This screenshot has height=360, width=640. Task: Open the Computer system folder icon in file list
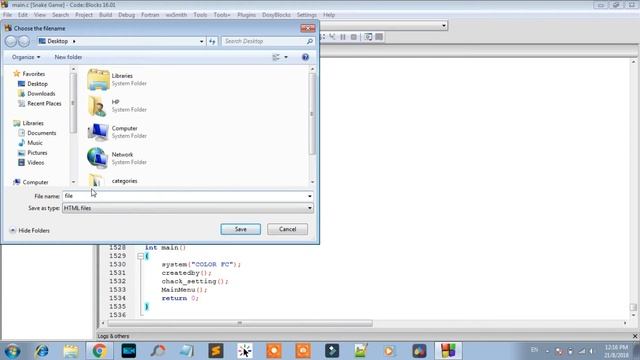tap(98, 132)
